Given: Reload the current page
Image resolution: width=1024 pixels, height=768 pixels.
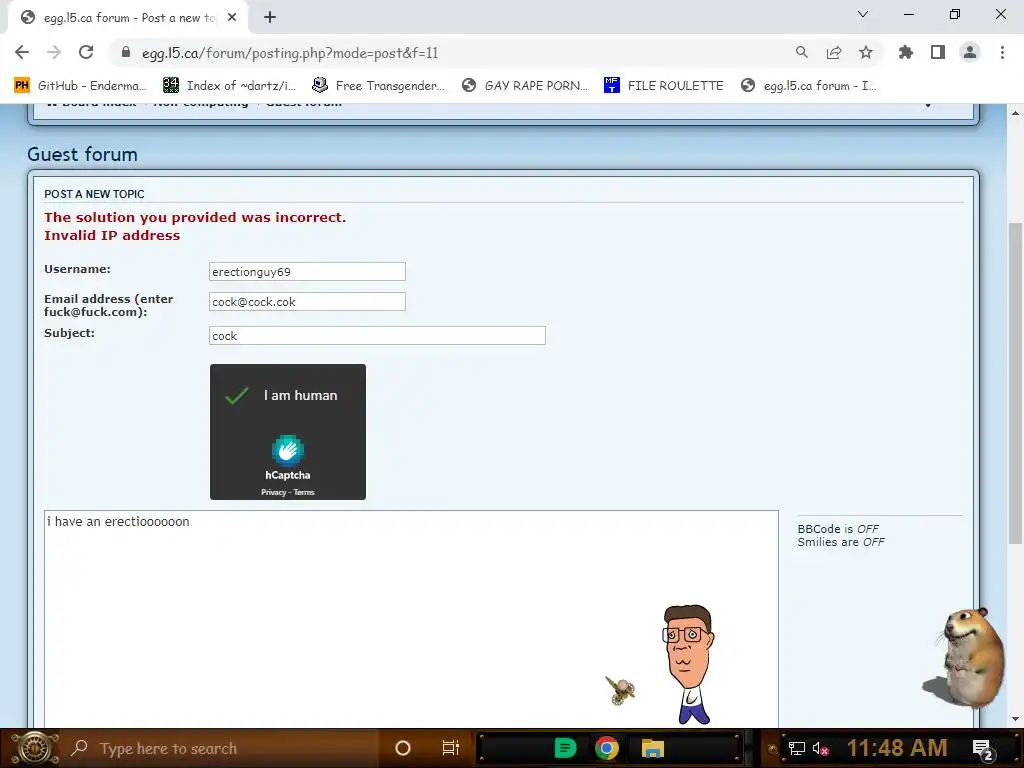Looking at the screenshot, I should [86, 52].
